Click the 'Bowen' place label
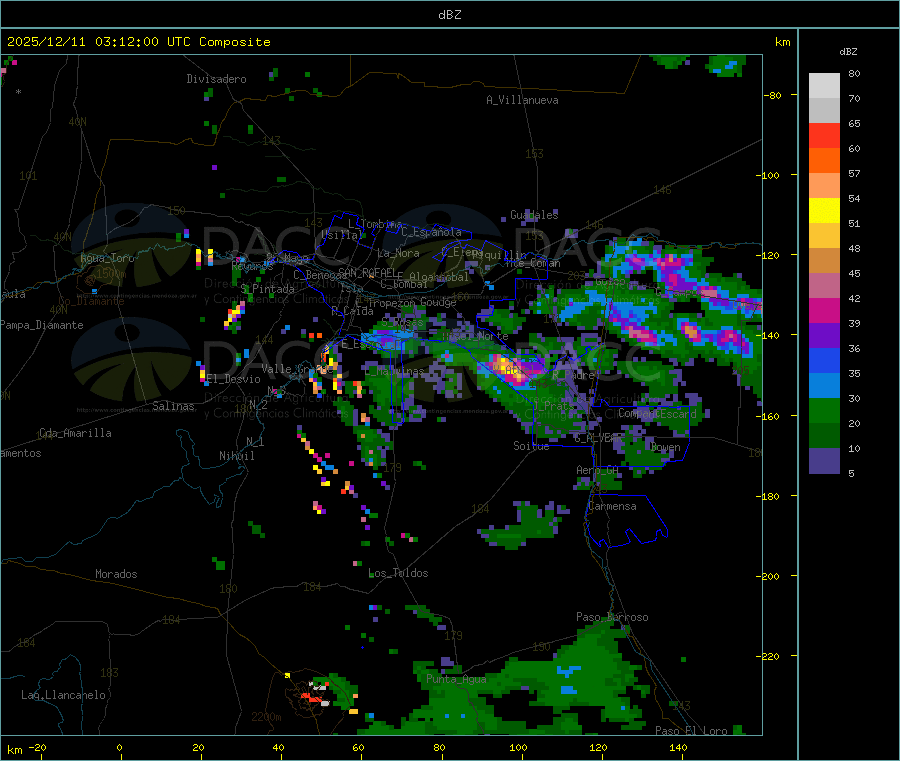The width and height of the screenshot is (900, 761). click(665, 447)
